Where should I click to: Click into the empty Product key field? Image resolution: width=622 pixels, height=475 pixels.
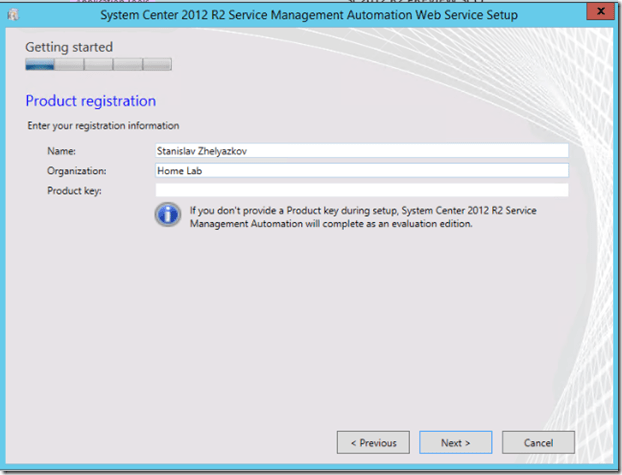(x=361, y=190)
